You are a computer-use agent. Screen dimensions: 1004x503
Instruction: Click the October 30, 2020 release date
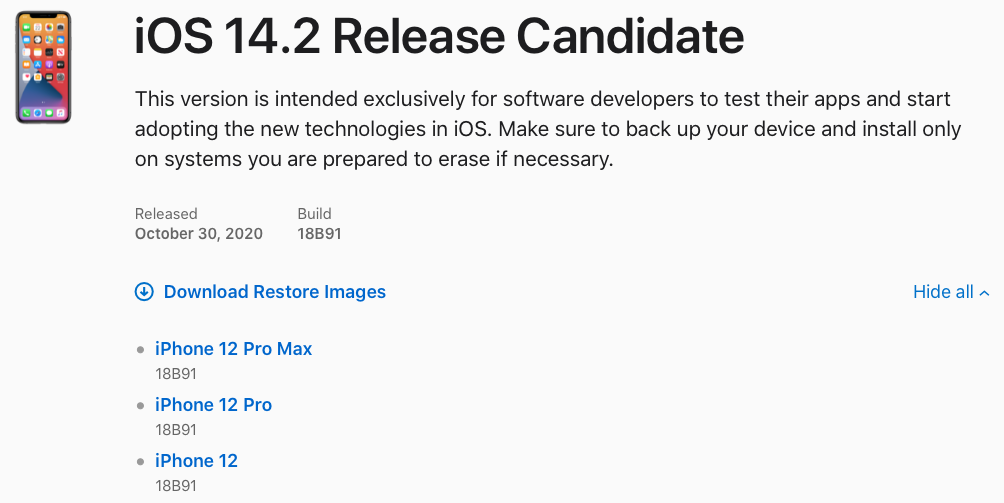(x=198, y=234)
